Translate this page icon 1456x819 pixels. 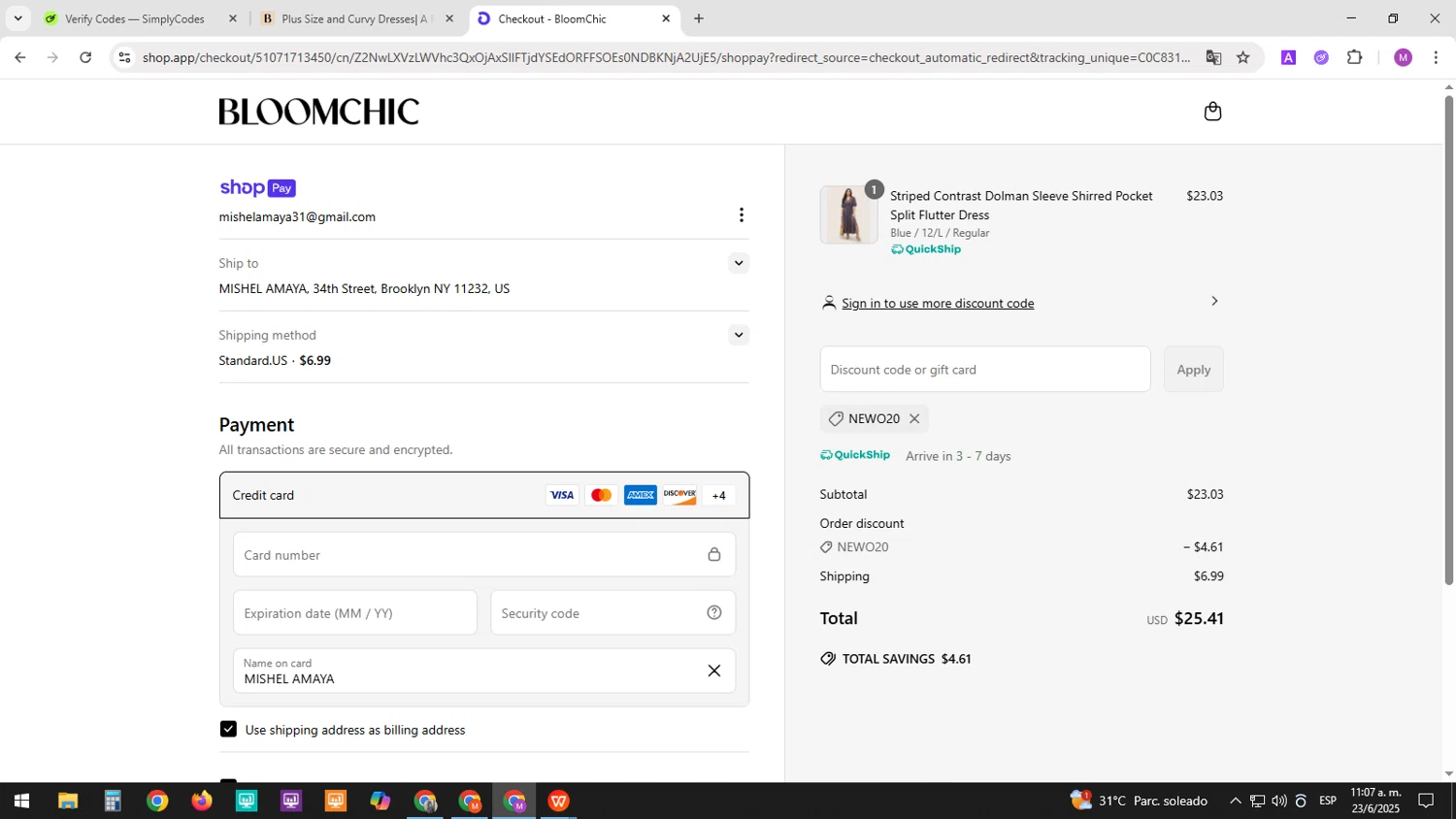(x=1213, y=57)
